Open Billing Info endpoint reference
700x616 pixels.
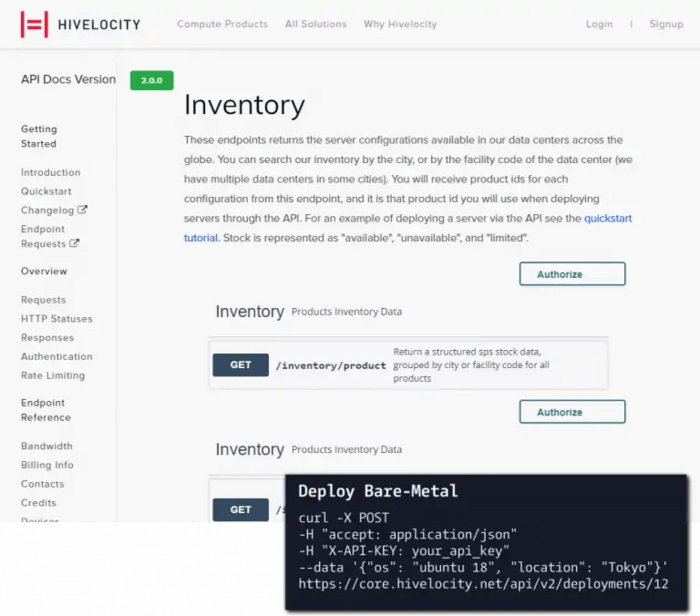[x=47, y=465]
